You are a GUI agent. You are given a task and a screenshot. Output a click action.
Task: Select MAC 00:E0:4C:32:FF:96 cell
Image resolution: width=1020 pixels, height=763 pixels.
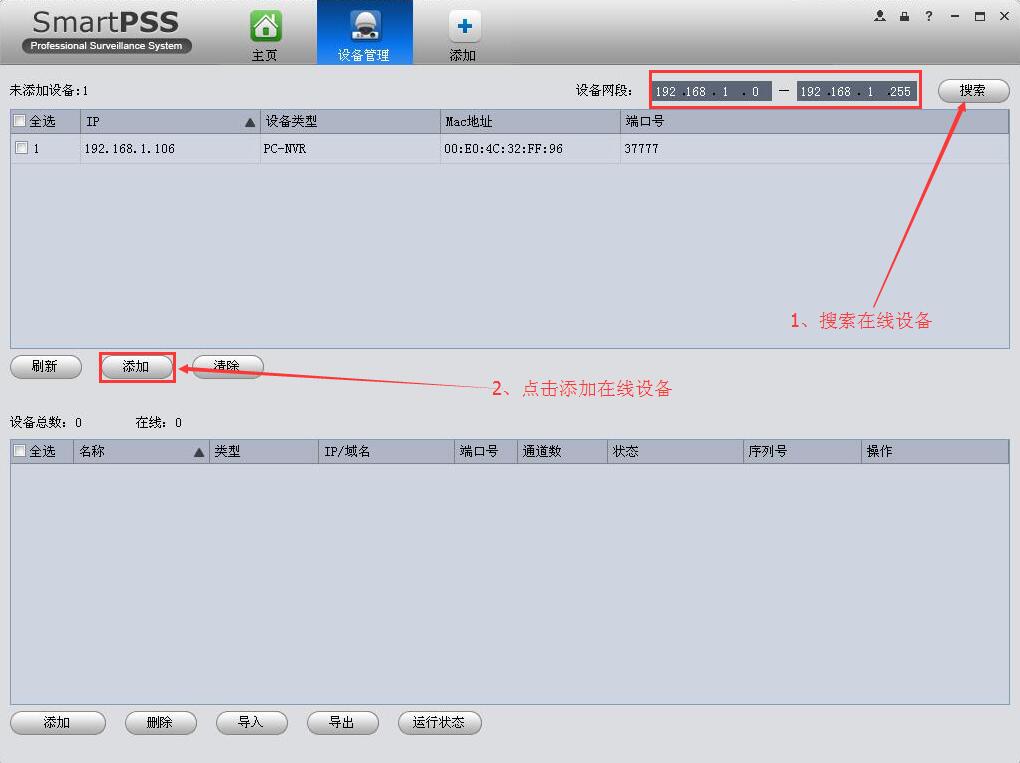(530, 148)
